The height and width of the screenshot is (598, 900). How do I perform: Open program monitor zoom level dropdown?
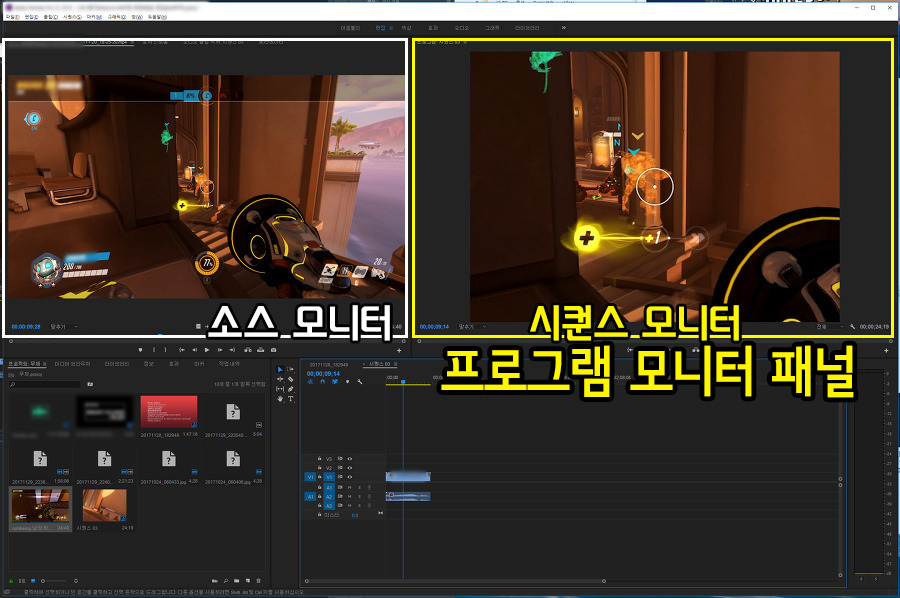pyautogui.click(x=472, y=327)
